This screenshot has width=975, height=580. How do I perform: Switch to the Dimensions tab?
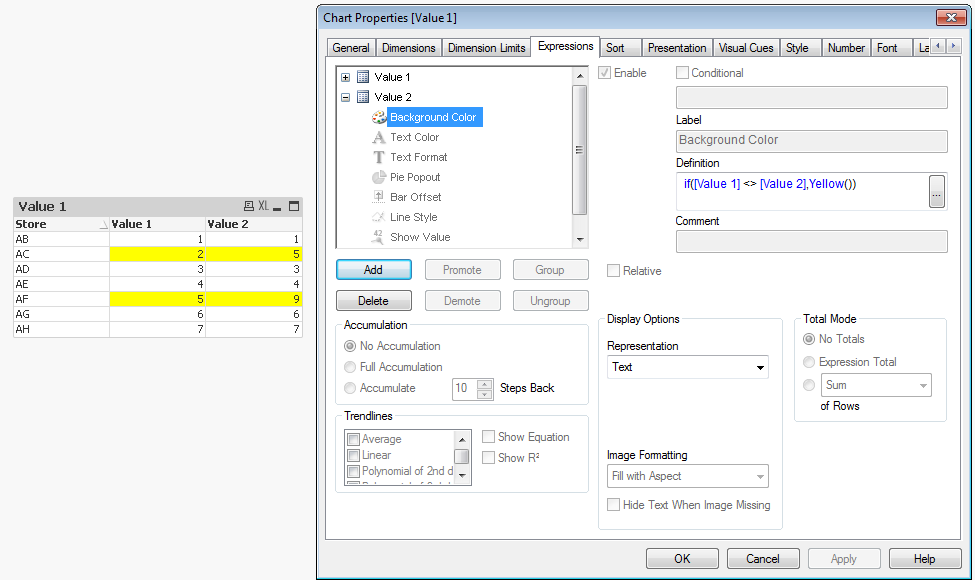coord(409,48)
